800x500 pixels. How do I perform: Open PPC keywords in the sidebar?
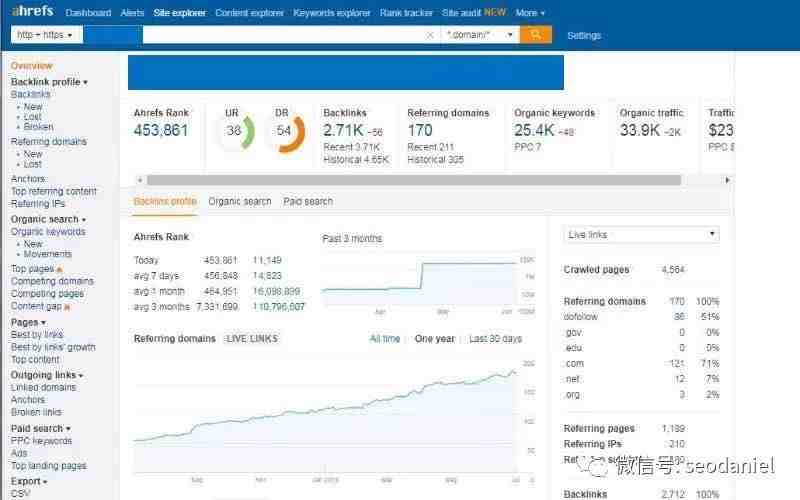coord(41,441)
